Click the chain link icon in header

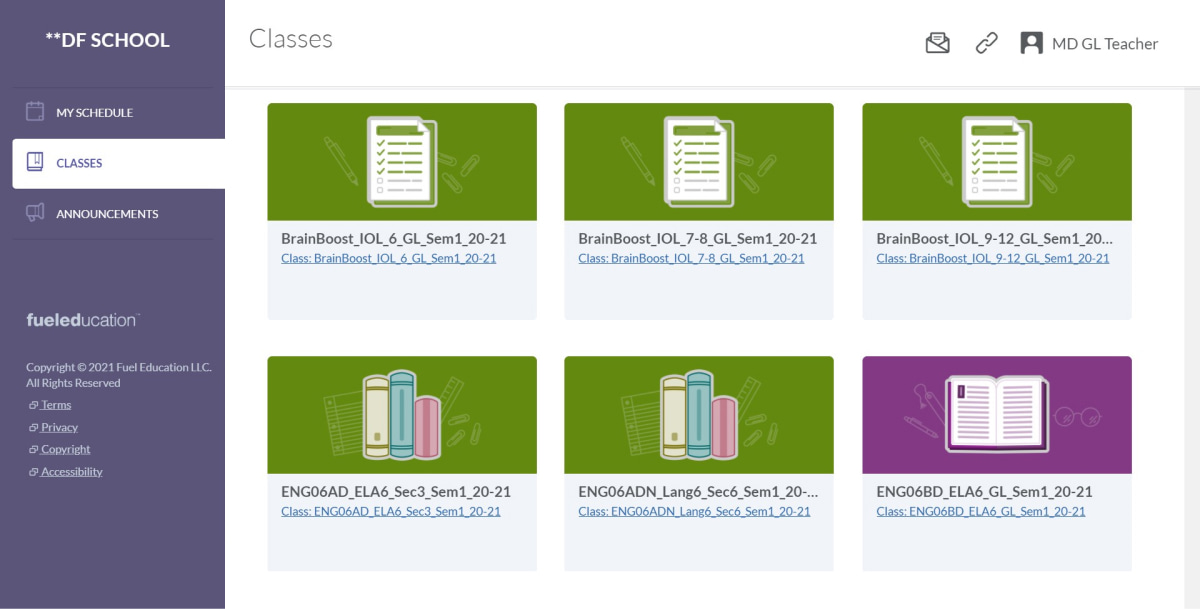986,43
